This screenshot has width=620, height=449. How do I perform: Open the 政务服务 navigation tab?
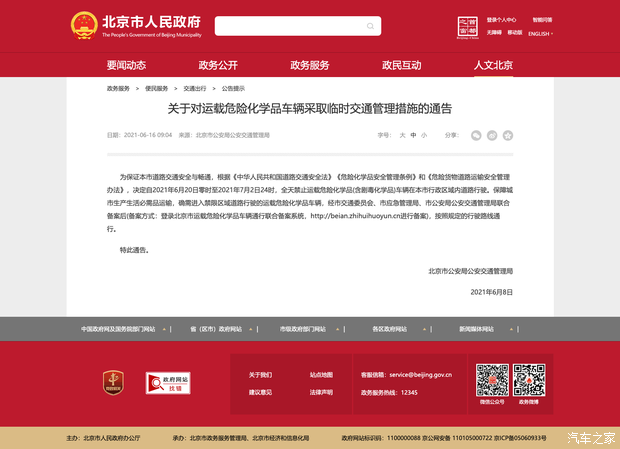[x=310, y=65]
